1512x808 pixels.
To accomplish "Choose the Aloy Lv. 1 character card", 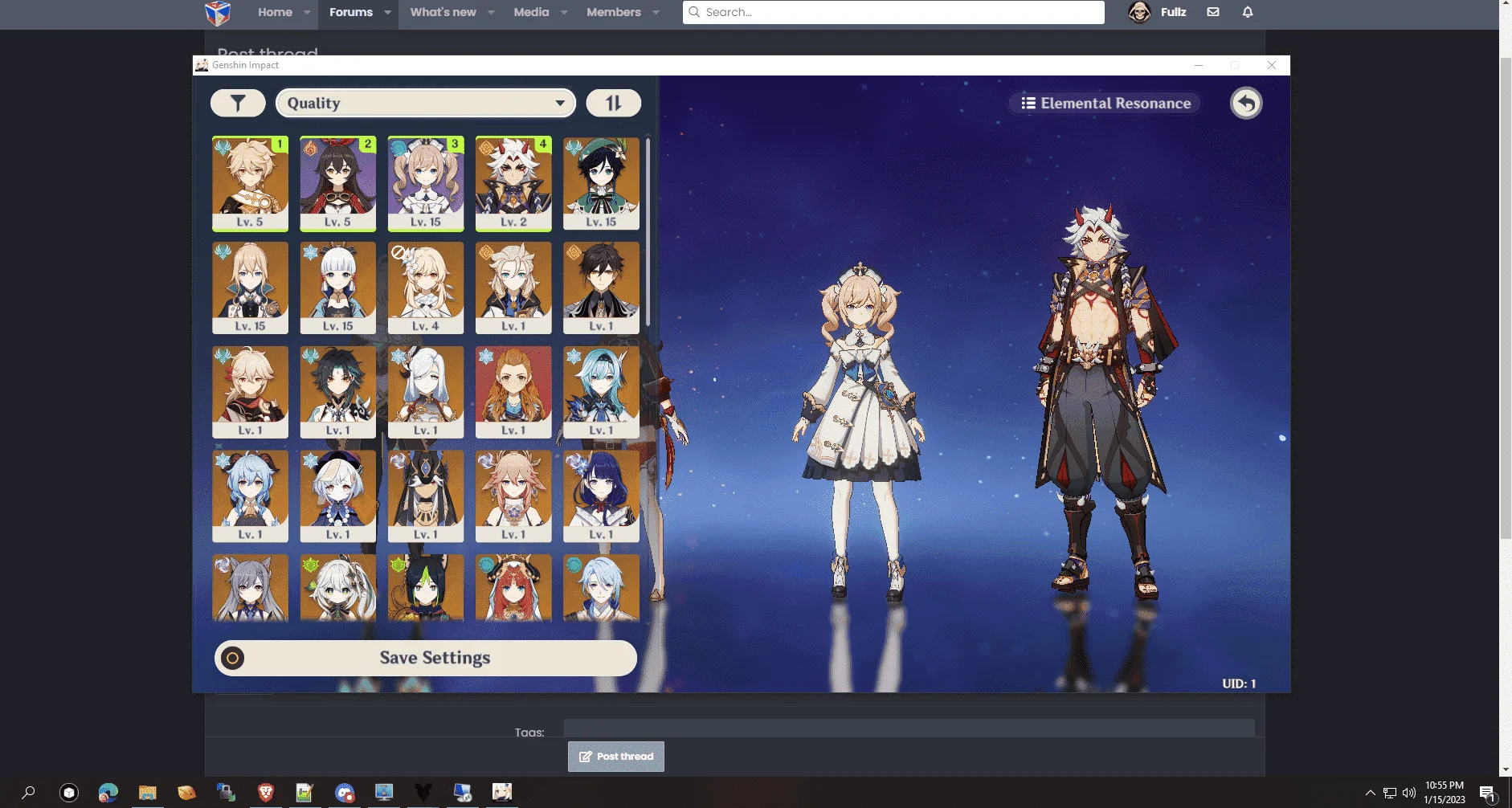I will tap(513, 392).
